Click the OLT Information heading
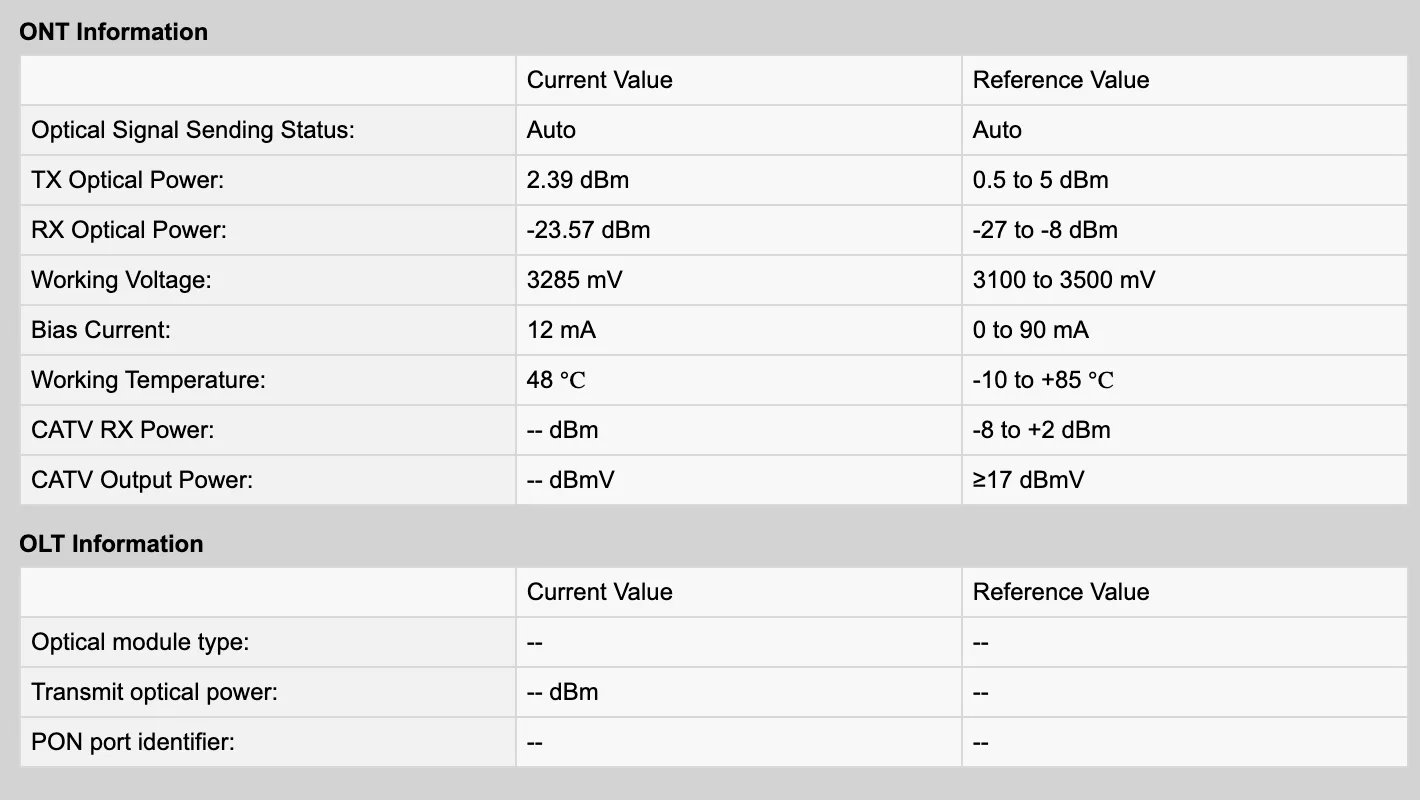 (x=111, y=544)
